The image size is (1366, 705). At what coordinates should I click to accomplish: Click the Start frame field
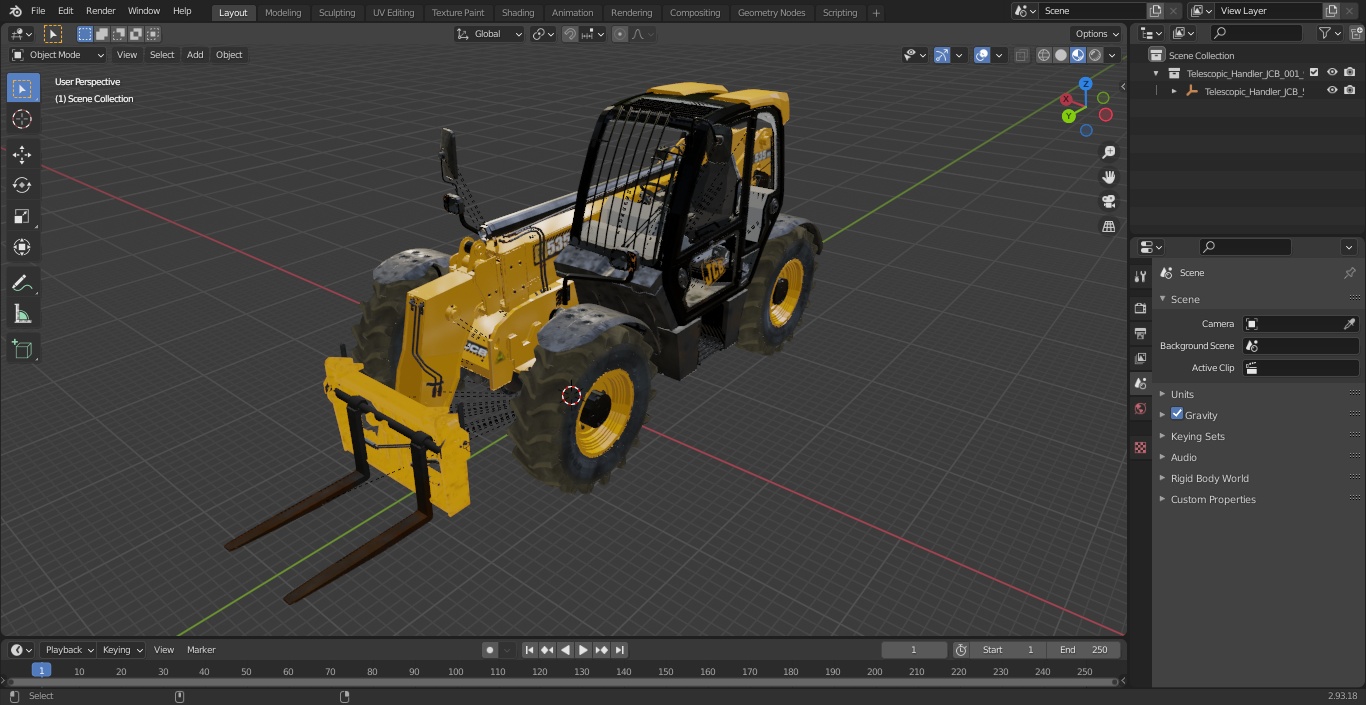tap(1008, 650)
